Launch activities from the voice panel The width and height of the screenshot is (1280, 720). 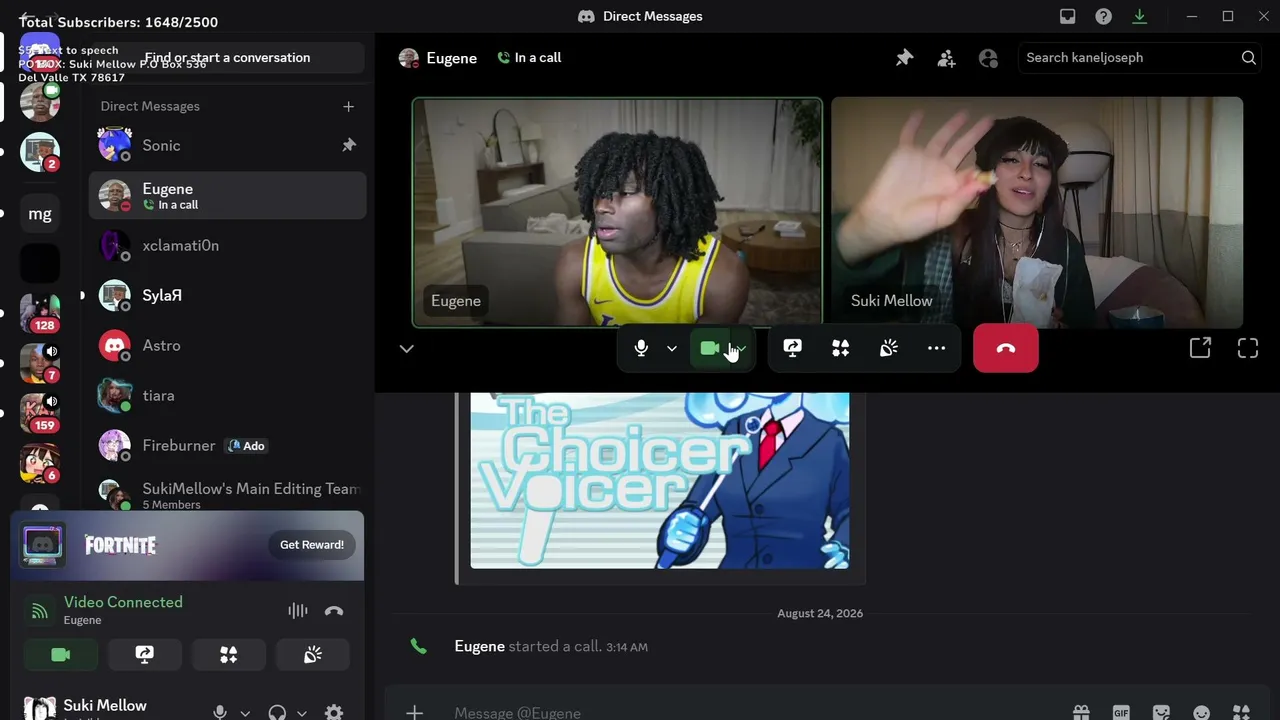click(229, 654)
